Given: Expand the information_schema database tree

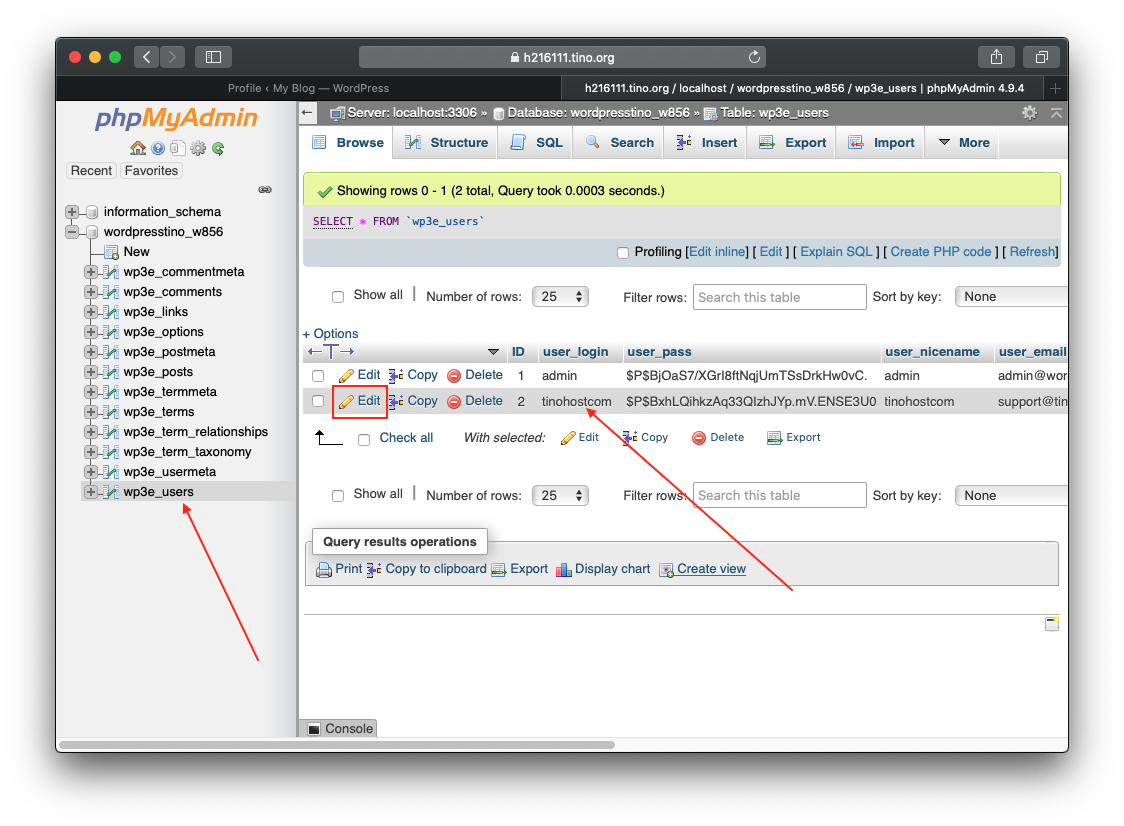Looking at the screenshot, I should coord(72,212).
